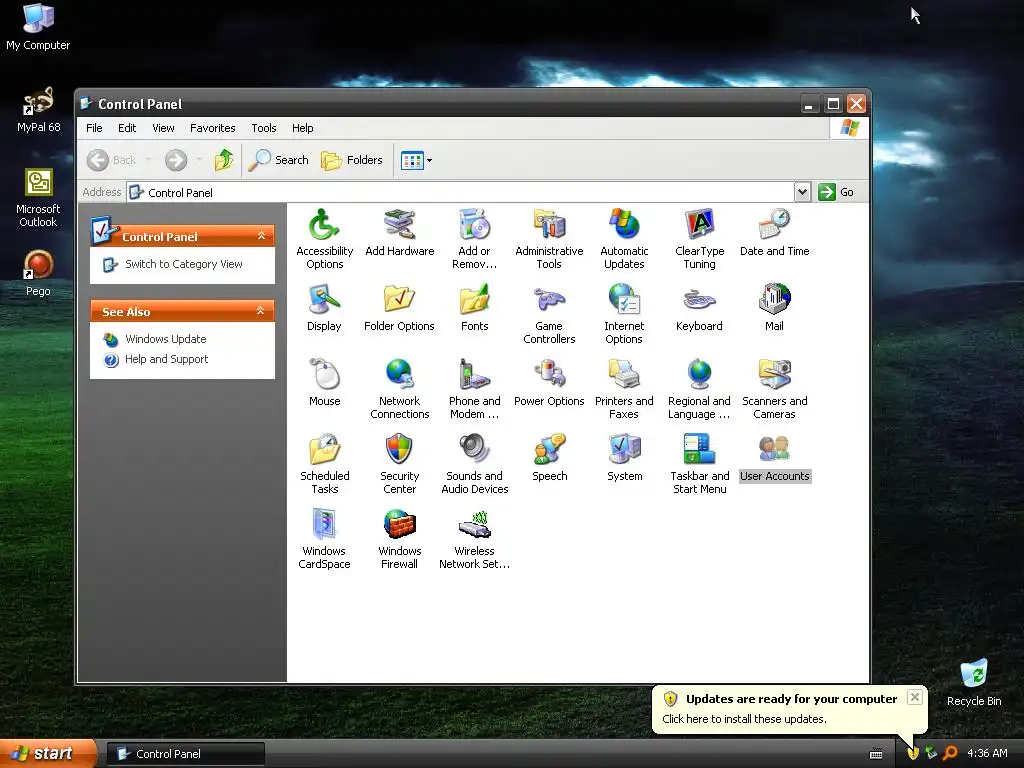Screen dimensions: 1024x768
Task: Open Administrative Tools icon
Action: click(x=549, y=238)
